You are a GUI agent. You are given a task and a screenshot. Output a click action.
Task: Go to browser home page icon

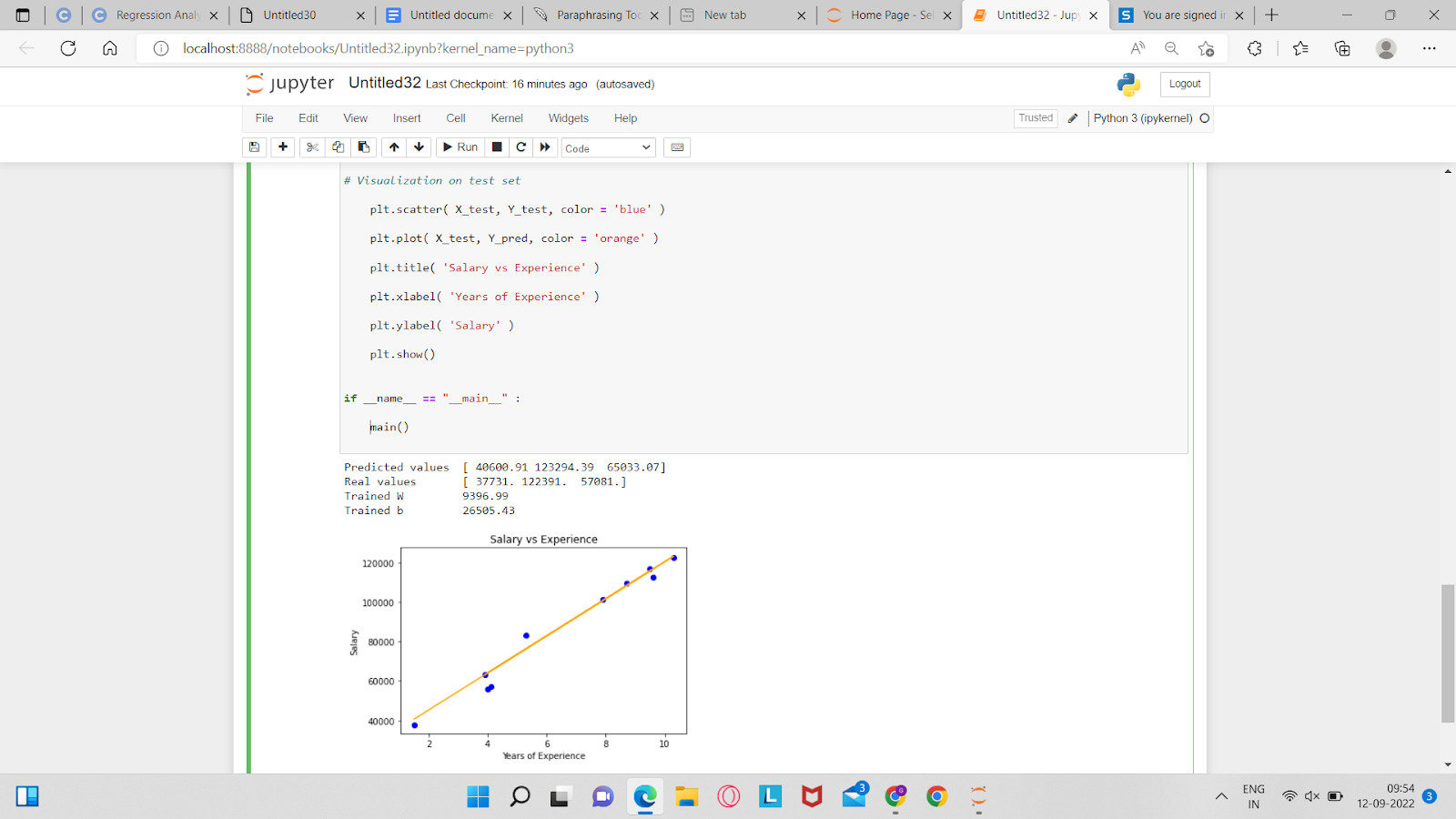[x=110, y=48]
